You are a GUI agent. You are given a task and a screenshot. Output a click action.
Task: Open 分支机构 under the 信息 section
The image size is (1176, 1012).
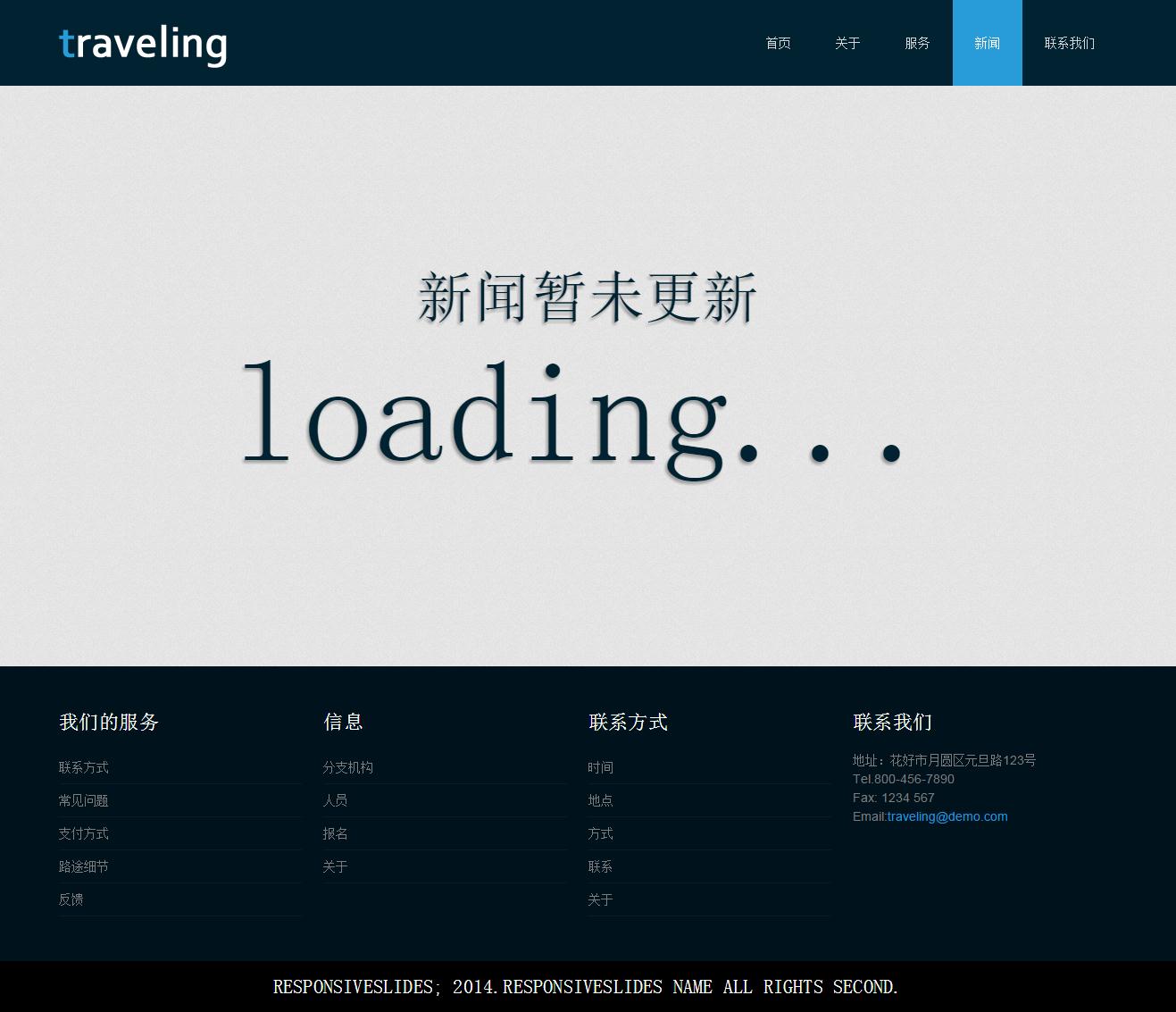click(x=348, y=767)
